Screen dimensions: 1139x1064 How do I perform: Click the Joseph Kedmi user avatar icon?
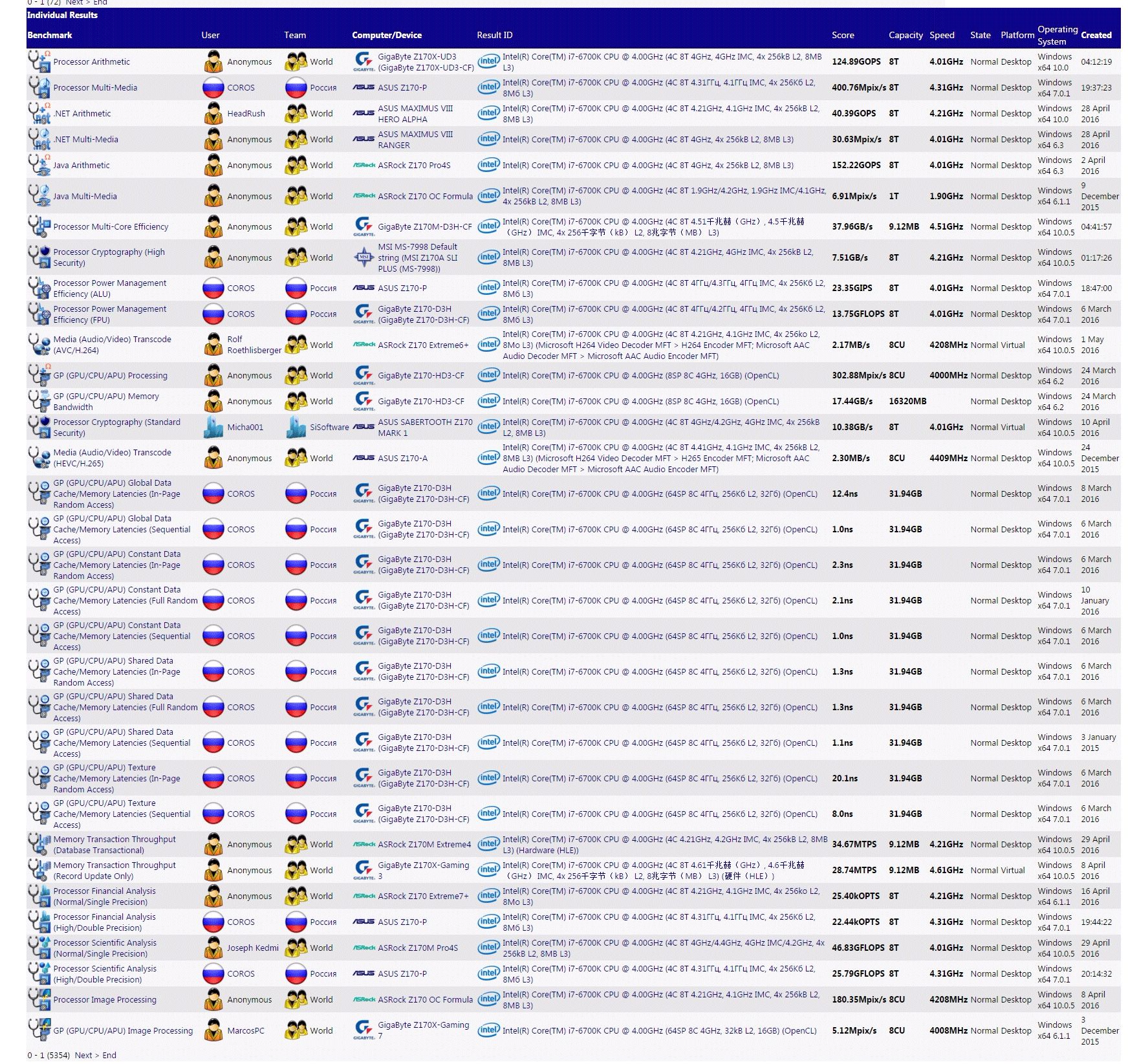coord(213,948)
